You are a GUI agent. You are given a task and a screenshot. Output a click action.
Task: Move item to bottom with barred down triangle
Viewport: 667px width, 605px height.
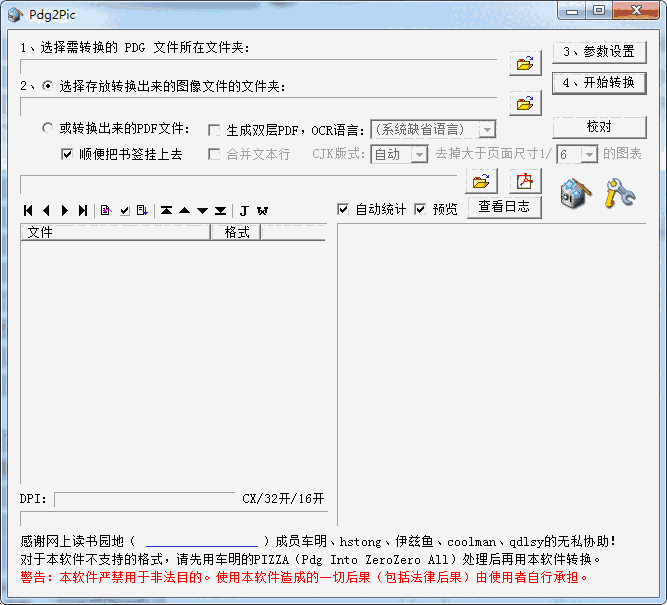[220, 211]
